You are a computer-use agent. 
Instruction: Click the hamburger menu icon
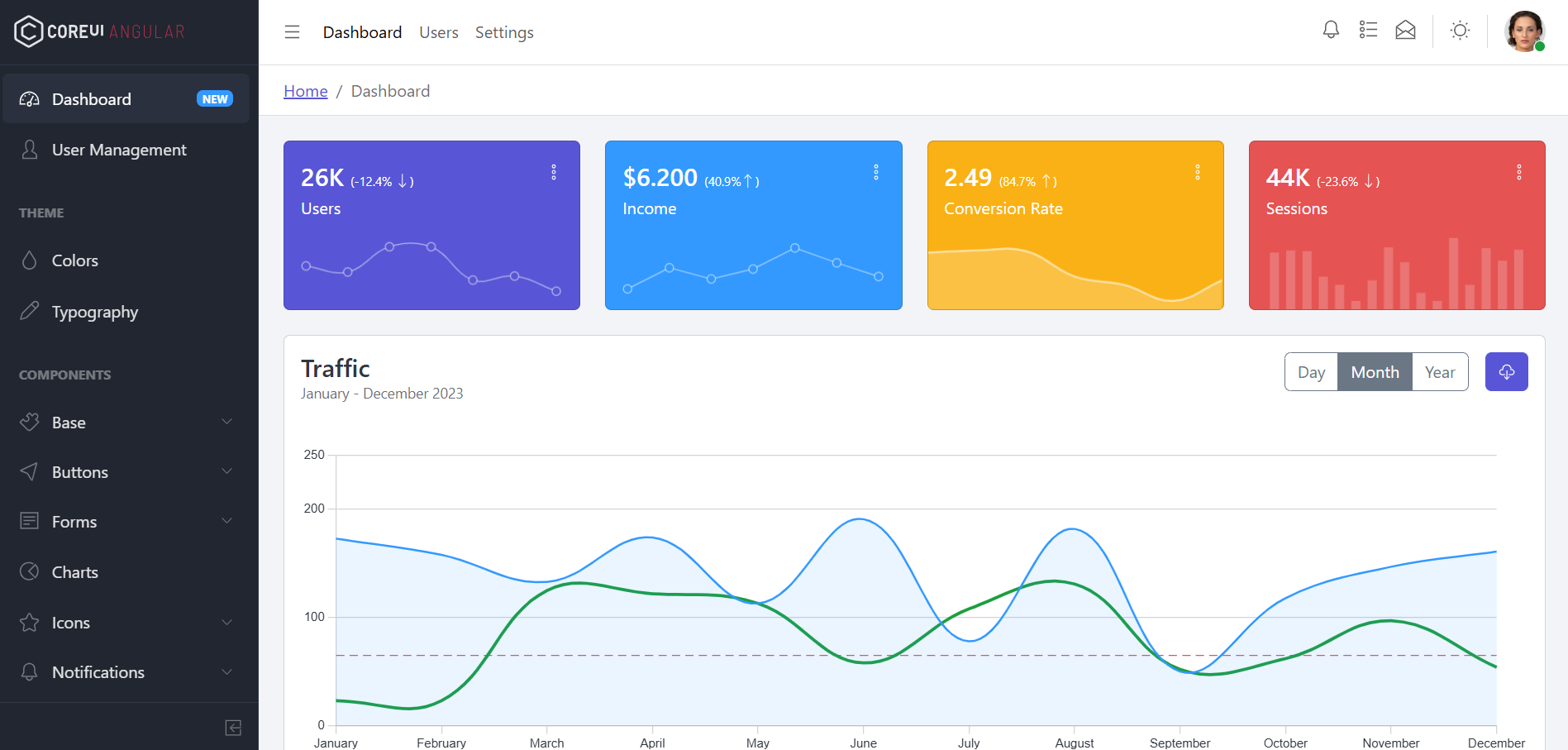tap(292, 31)
